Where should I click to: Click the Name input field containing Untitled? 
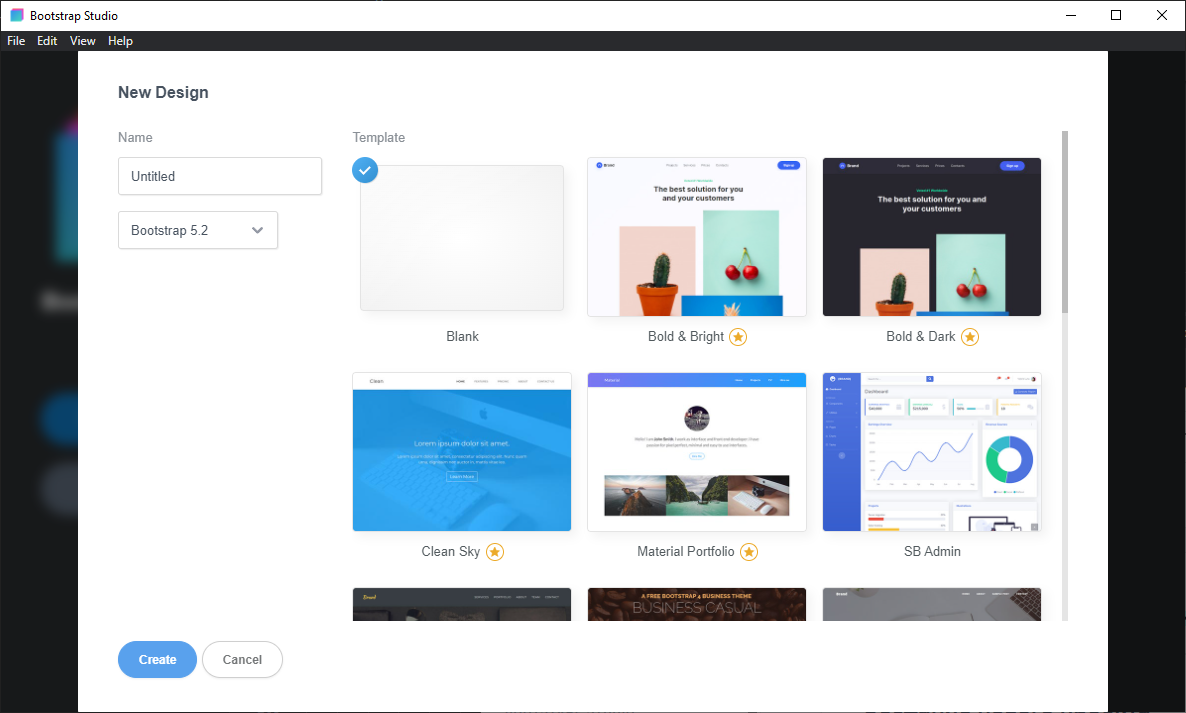220,176
